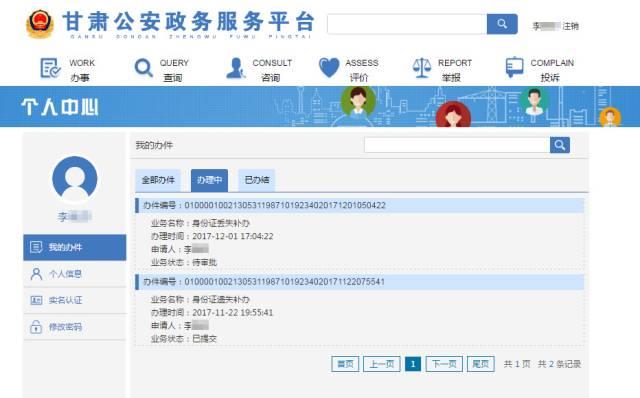This screenshot has width=640, height=398.
Task: Open the 已办结 tab
Action: [x=257, y=180]
